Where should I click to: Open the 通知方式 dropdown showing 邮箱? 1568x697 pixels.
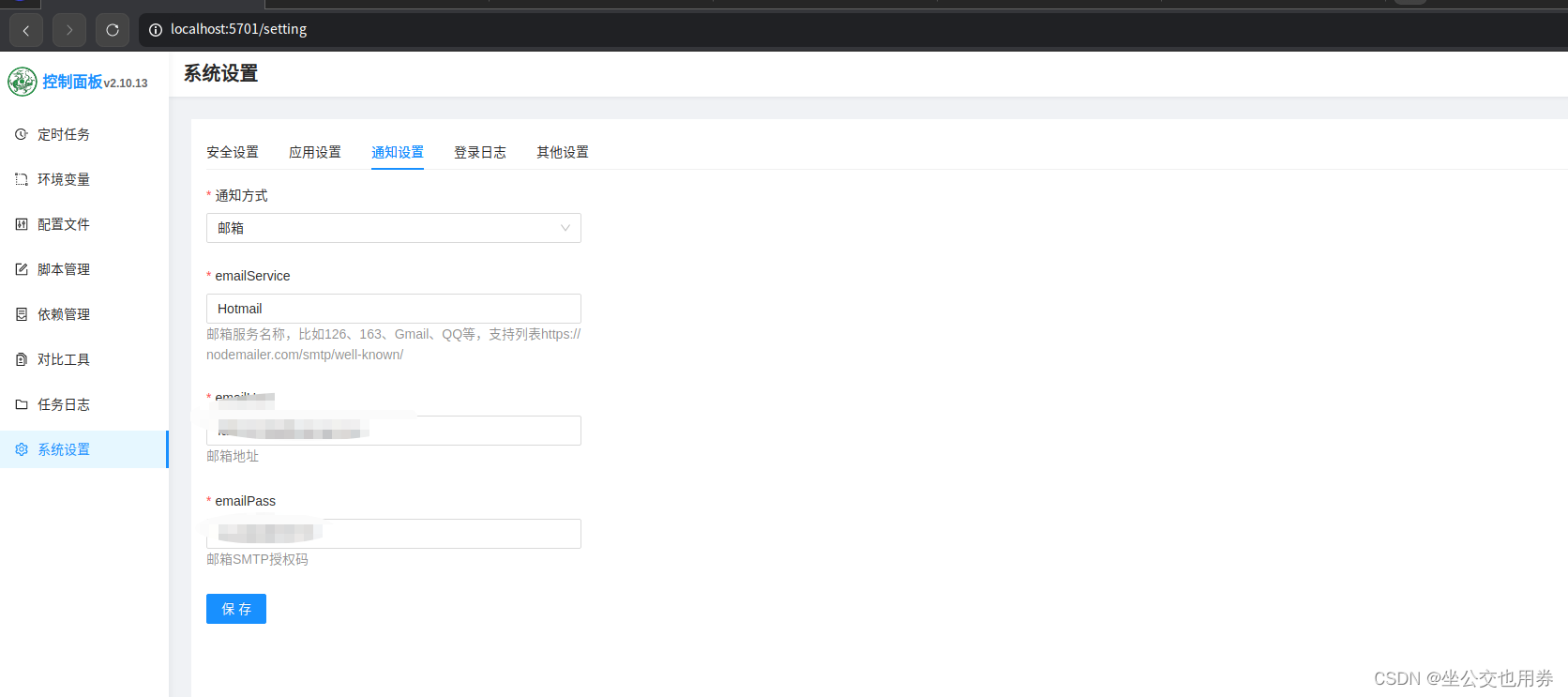394,228
